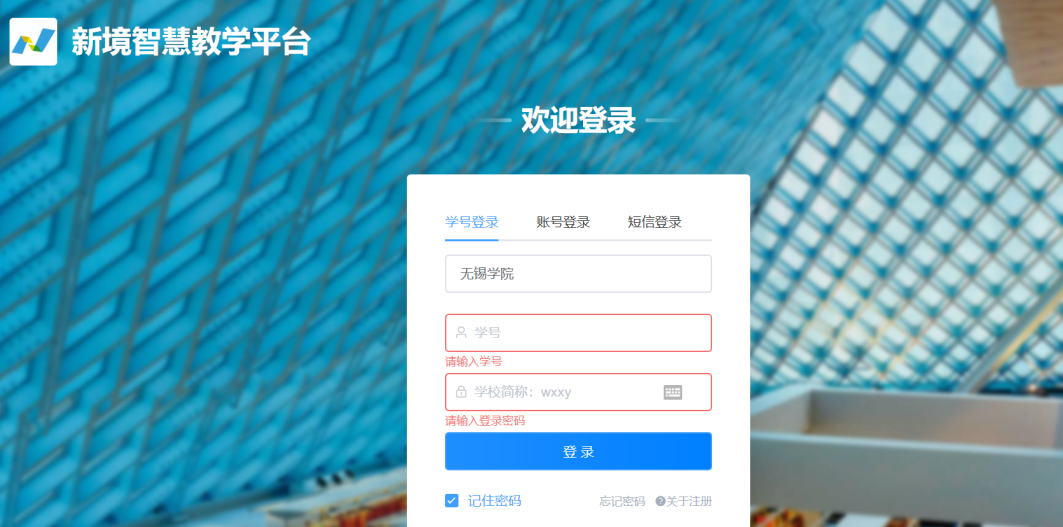Click the 新境智慧教学平台 title text
Image resolution: width=1063 pixels, height=527 pixels.
tap(190, 42)
